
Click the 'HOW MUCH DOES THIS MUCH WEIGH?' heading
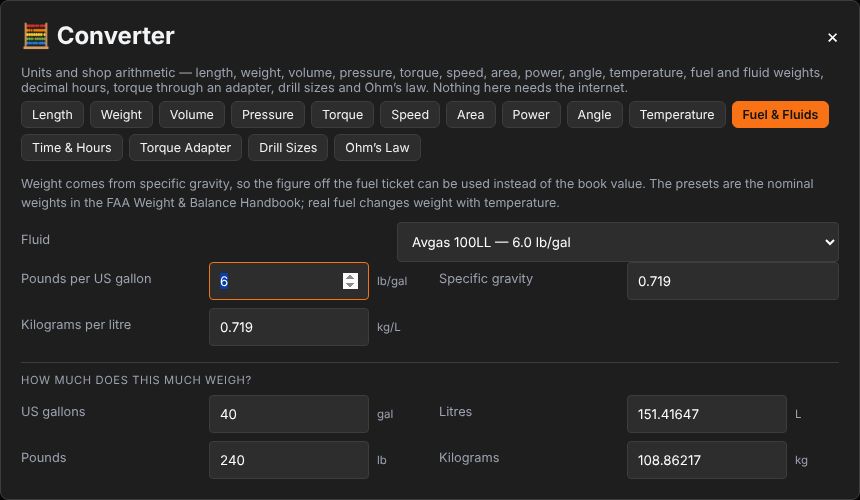pos(136,380)
